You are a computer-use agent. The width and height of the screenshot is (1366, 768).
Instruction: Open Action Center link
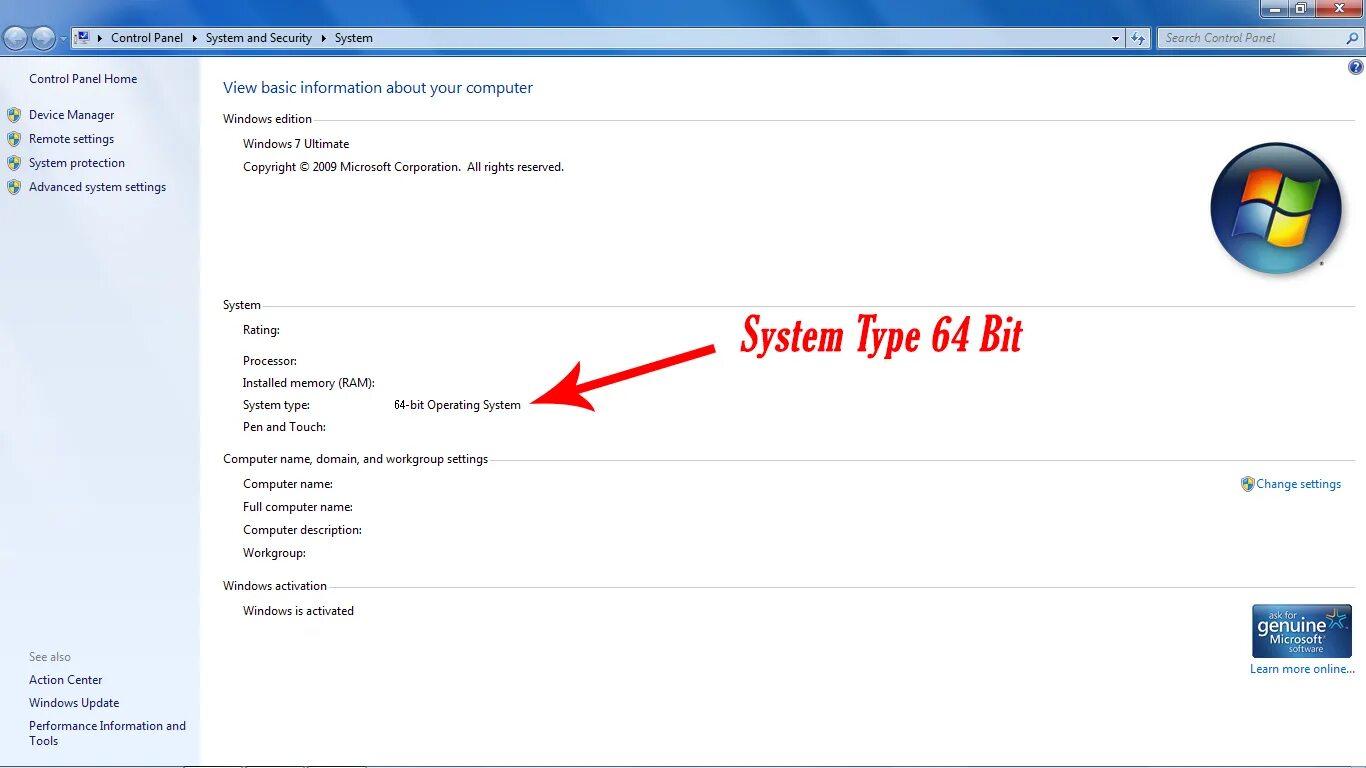[66, 680]
